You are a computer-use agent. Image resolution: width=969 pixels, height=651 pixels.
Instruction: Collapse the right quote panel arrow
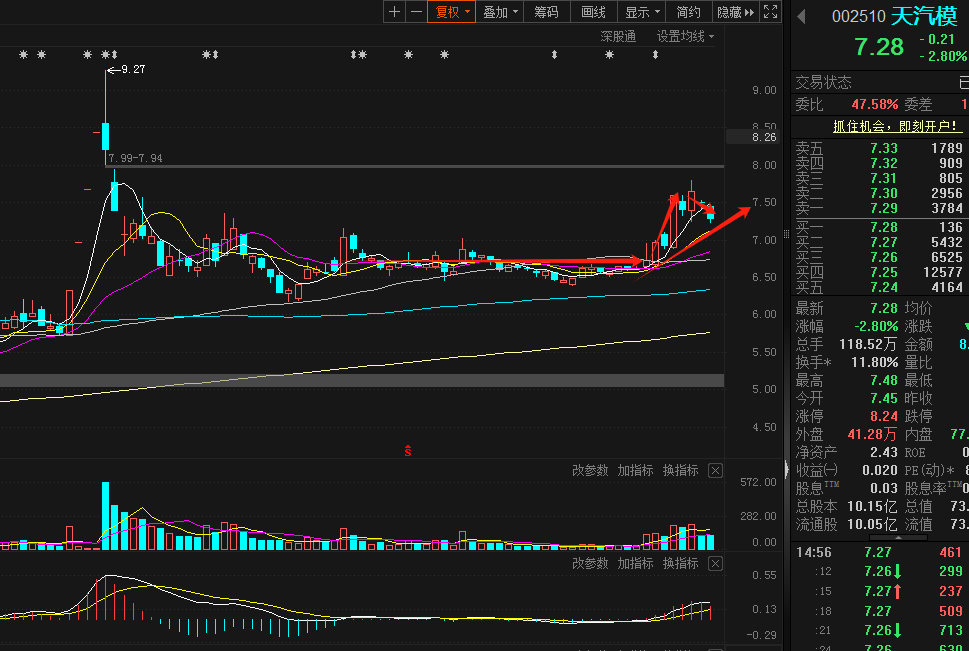point(786,470)
